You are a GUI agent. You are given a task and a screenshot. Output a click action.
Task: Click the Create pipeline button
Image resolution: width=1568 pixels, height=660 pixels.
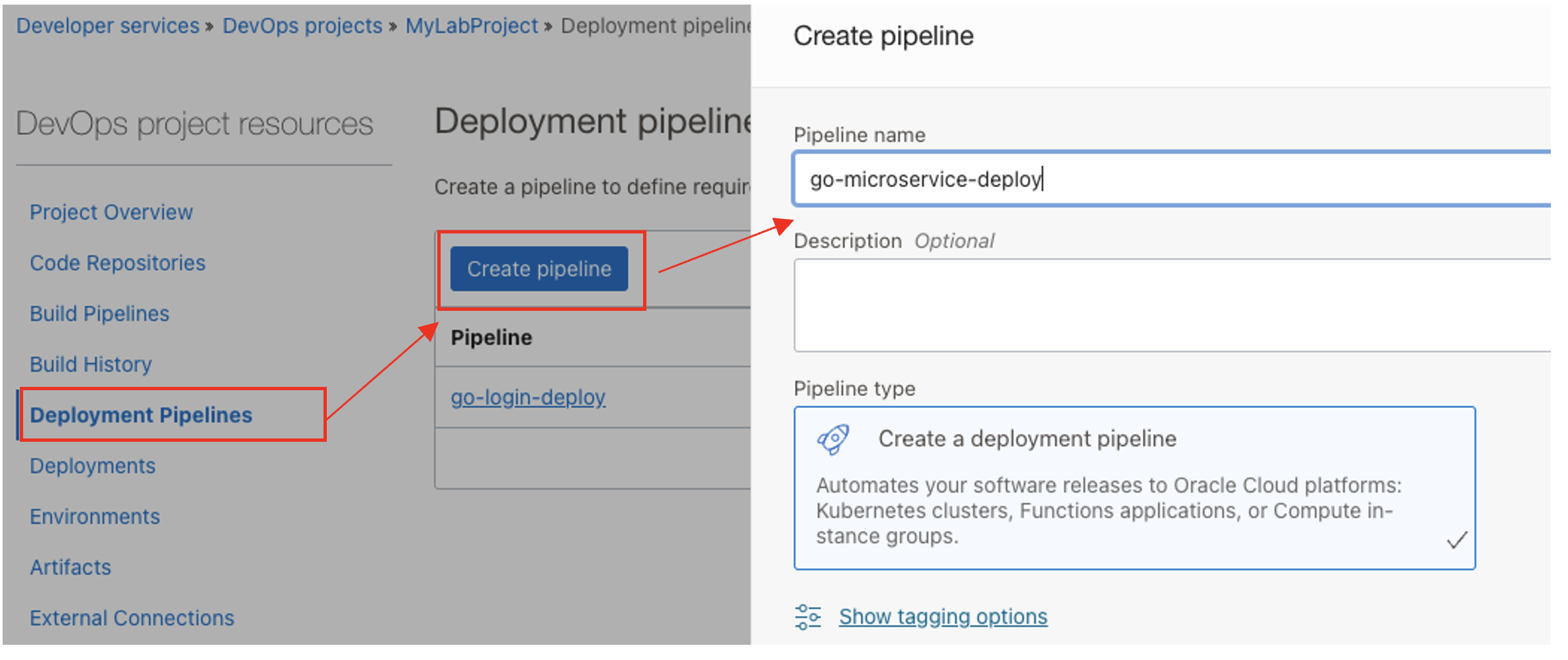(539, 268)
